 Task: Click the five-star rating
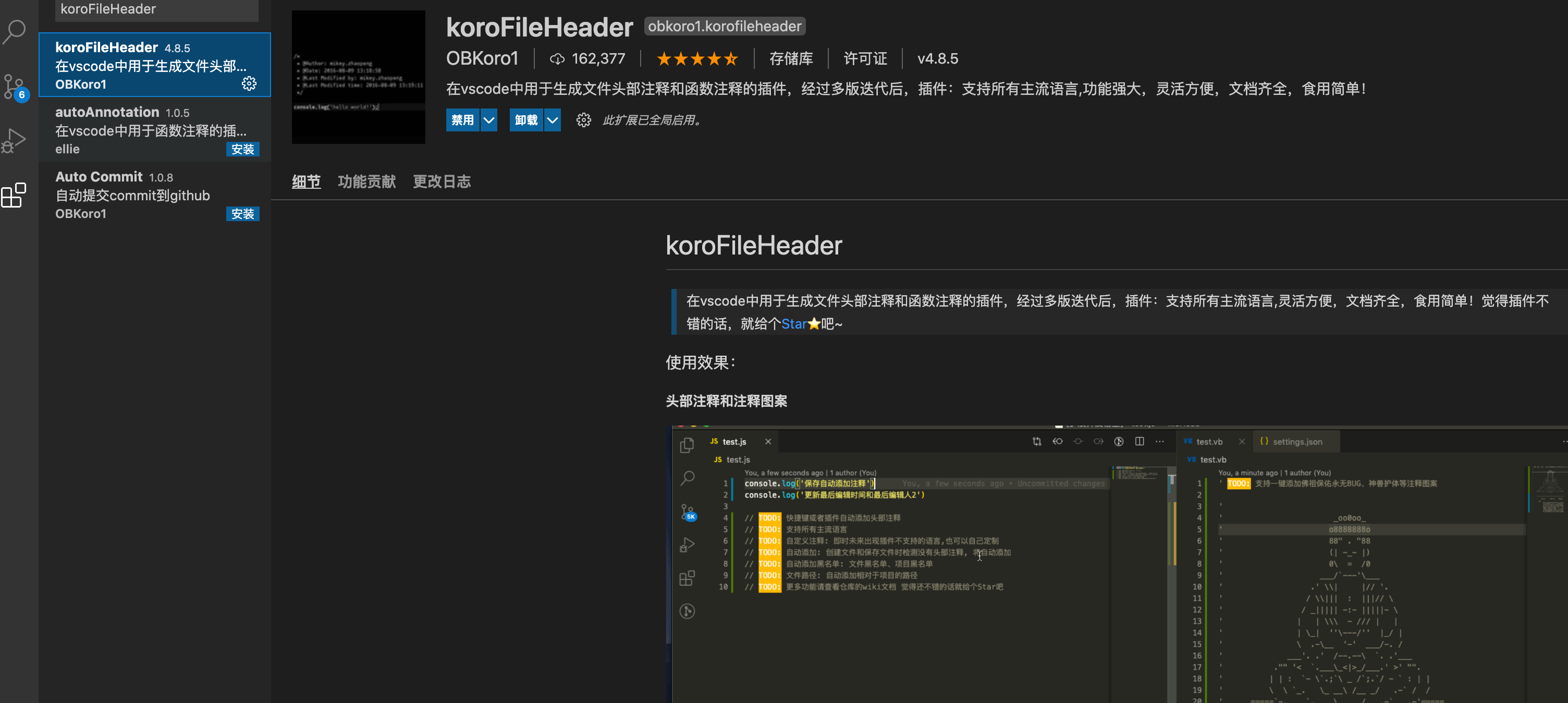click(697, 58)
